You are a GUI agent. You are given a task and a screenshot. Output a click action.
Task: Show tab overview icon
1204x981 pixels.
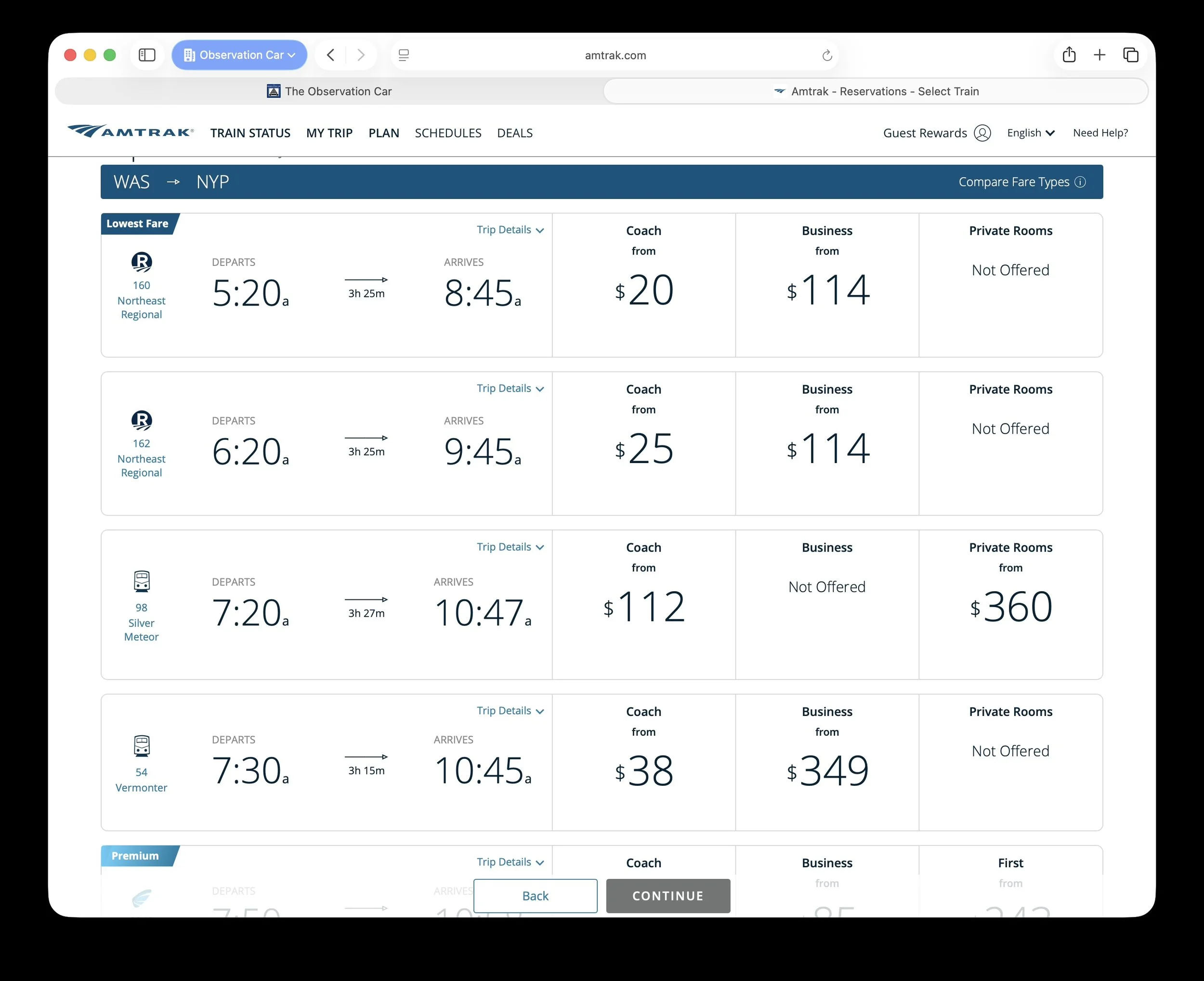coord(1131,55)
